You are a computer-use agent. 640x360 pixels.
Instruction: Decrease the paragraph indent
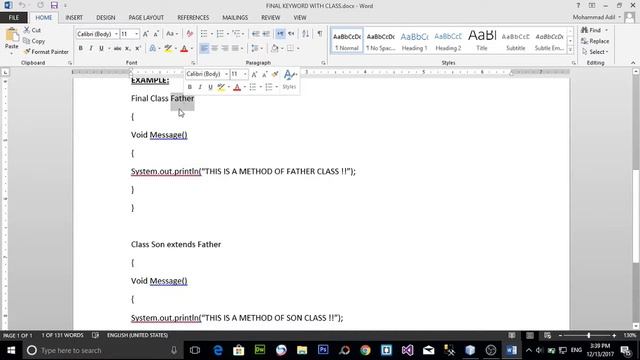[256, 34]
